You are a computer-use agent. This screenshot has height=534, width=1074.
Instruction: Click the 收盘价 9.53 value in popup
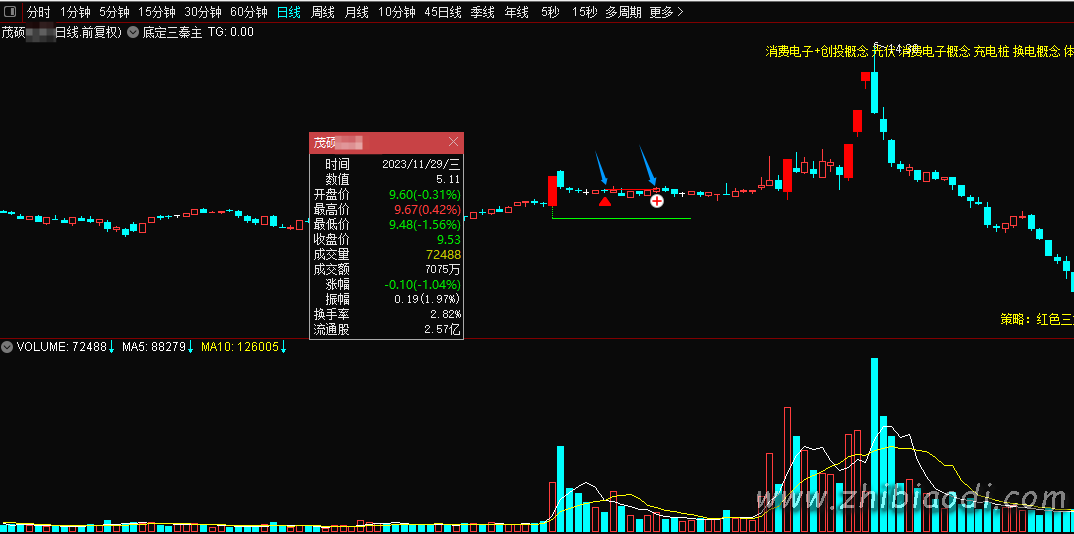click(x=449, y=240)
